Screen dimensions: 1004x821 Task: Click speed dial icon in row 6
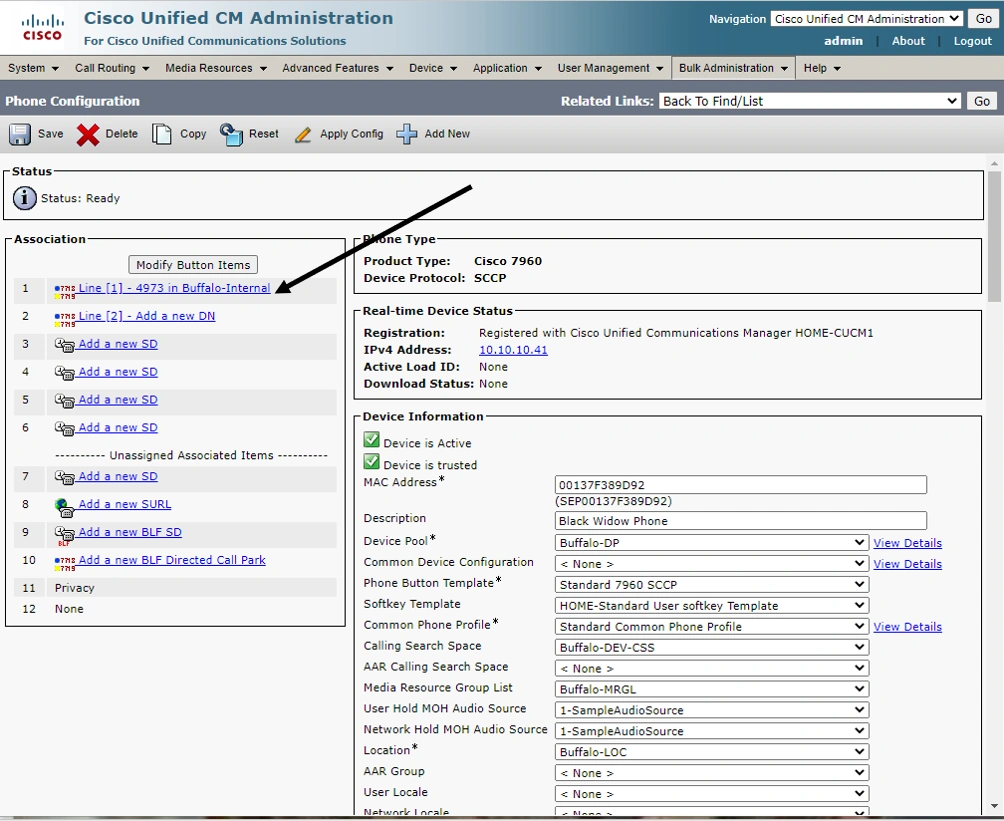click(65, 428)
